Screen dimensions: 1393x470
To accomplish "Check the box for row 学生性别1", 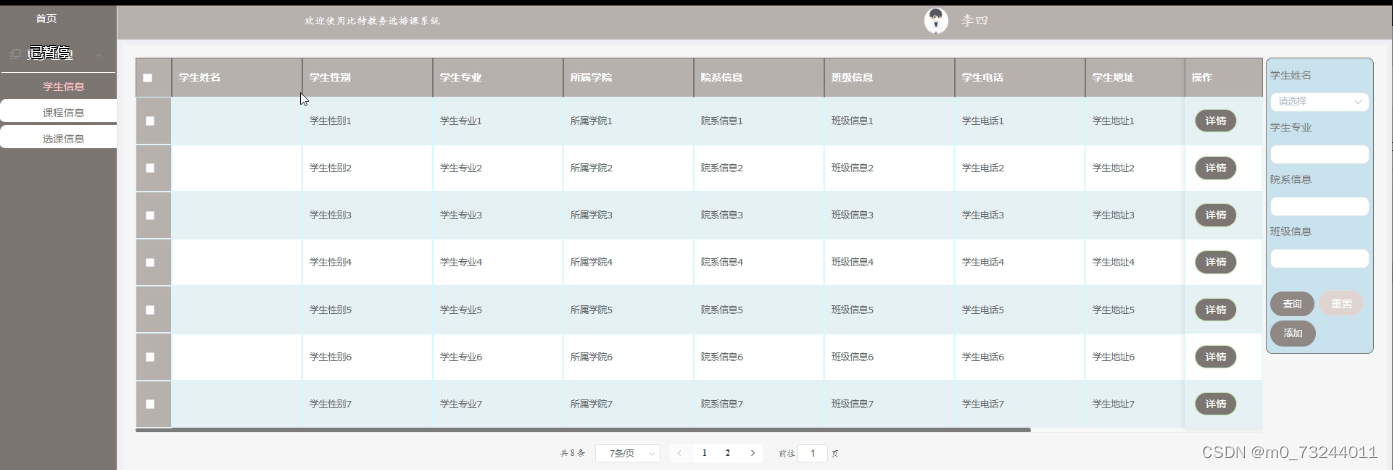I will (x=150, y=121).
